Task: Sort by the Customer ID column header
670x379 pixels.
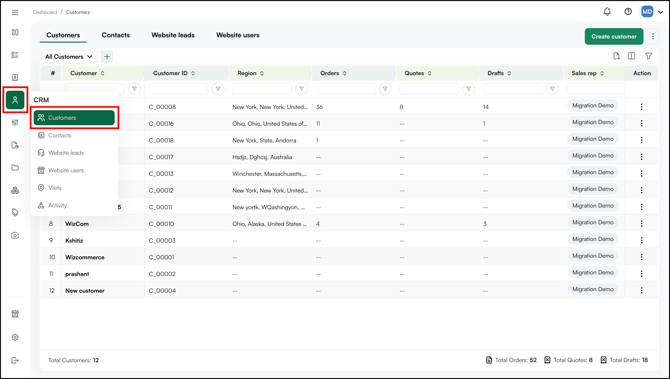Action: pyautogui.click(x=174, y=73)
